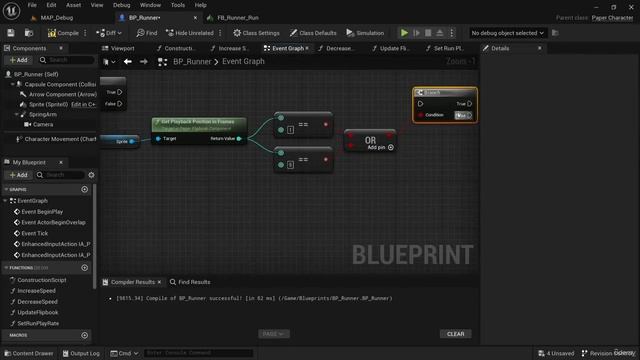Open the Content Drawer

pos(29,353)
